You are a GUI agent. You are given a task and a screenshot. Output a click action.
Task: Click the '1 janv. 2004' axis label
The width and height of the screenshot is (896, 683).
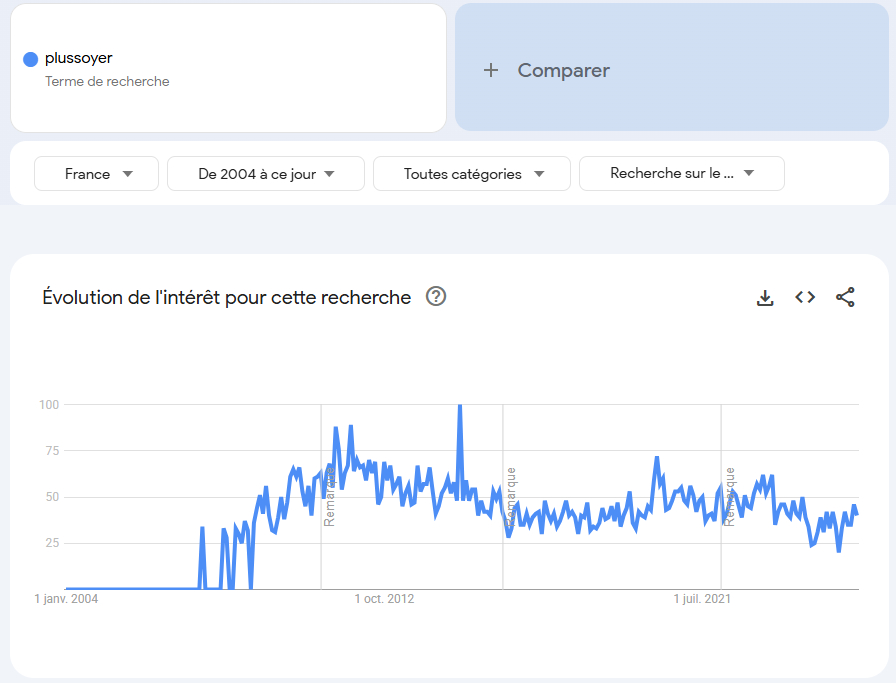[x=67, y=599]
